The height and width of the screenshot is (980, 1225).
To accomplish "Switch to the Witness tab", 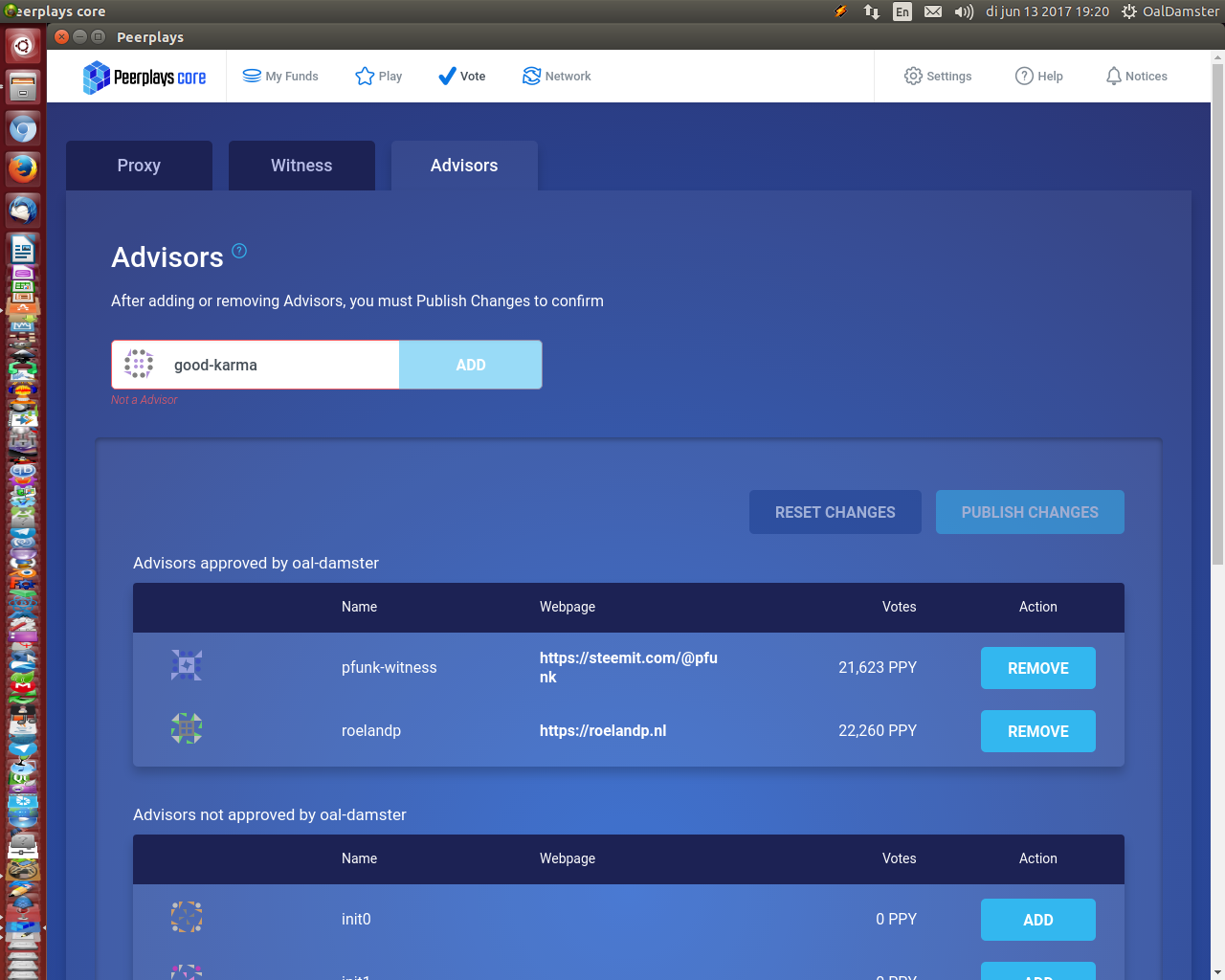I will tap(301, 166).
